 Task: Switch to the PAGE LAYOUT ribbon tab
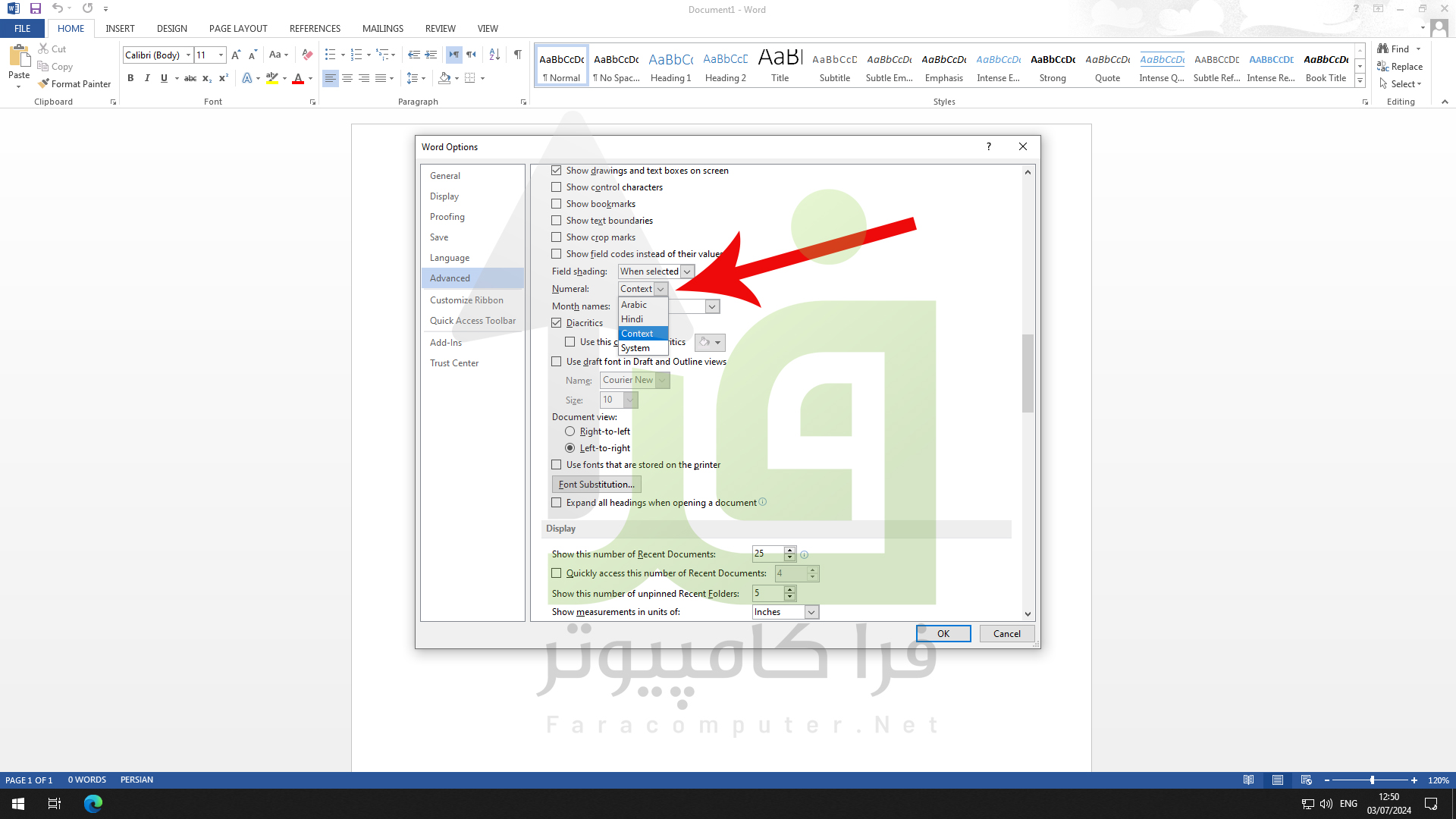coord(238,29)
